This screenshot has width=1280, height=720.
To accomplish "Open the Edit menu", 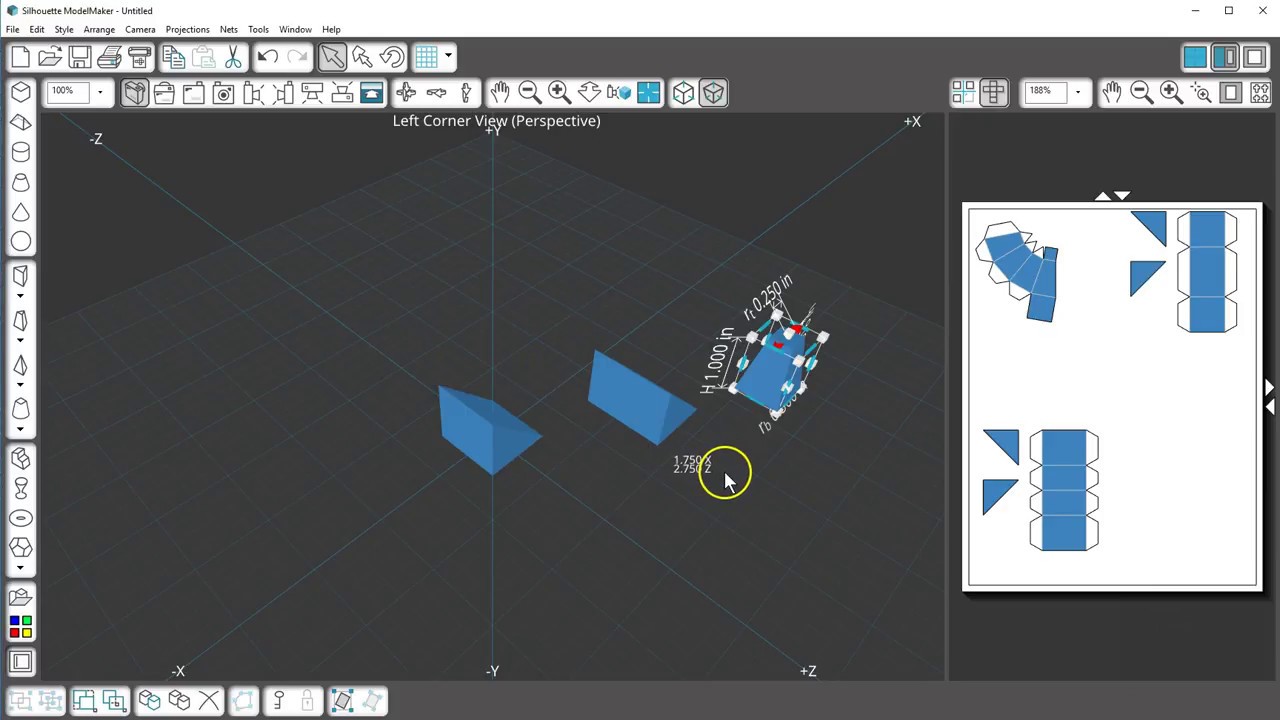I will (x=37, y=29).
